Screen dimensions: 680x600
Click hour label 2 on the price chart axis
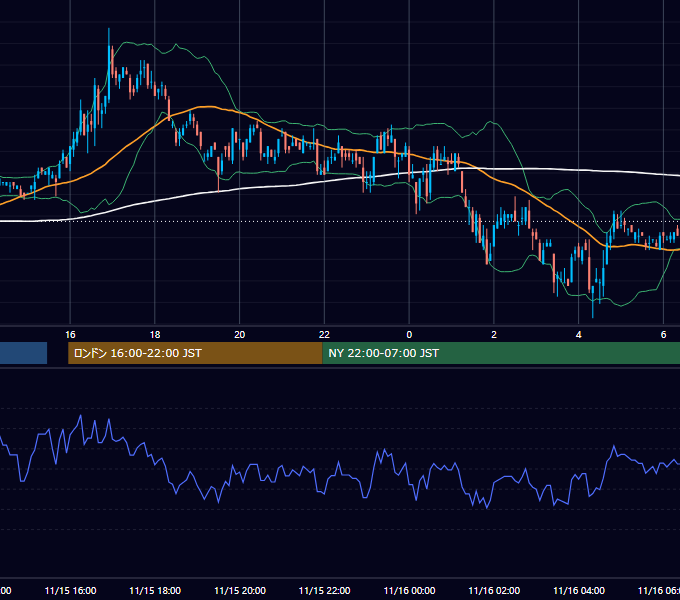[494, 335]
